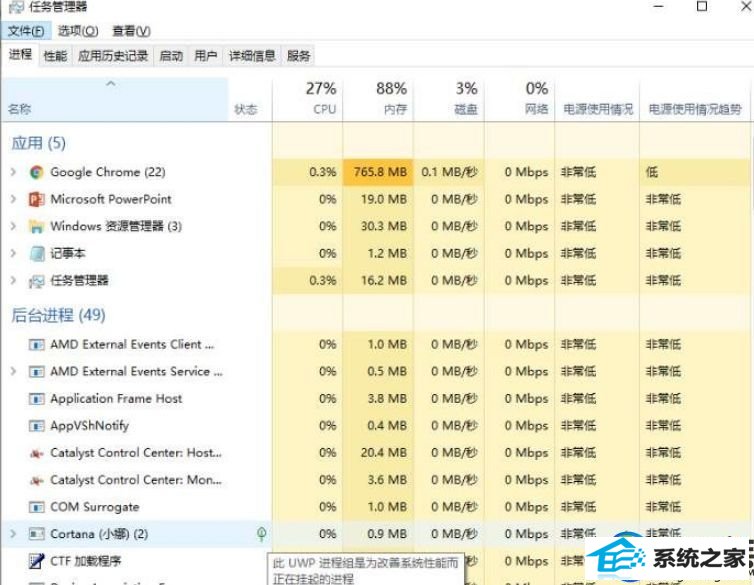Open the 查看(V) menu
The image size is (754, 585).
pyautogui.click(x=131, y=31)
